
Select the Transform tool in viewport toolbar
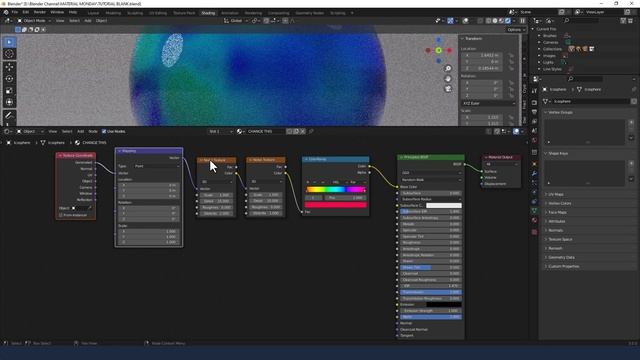point(9,102)
